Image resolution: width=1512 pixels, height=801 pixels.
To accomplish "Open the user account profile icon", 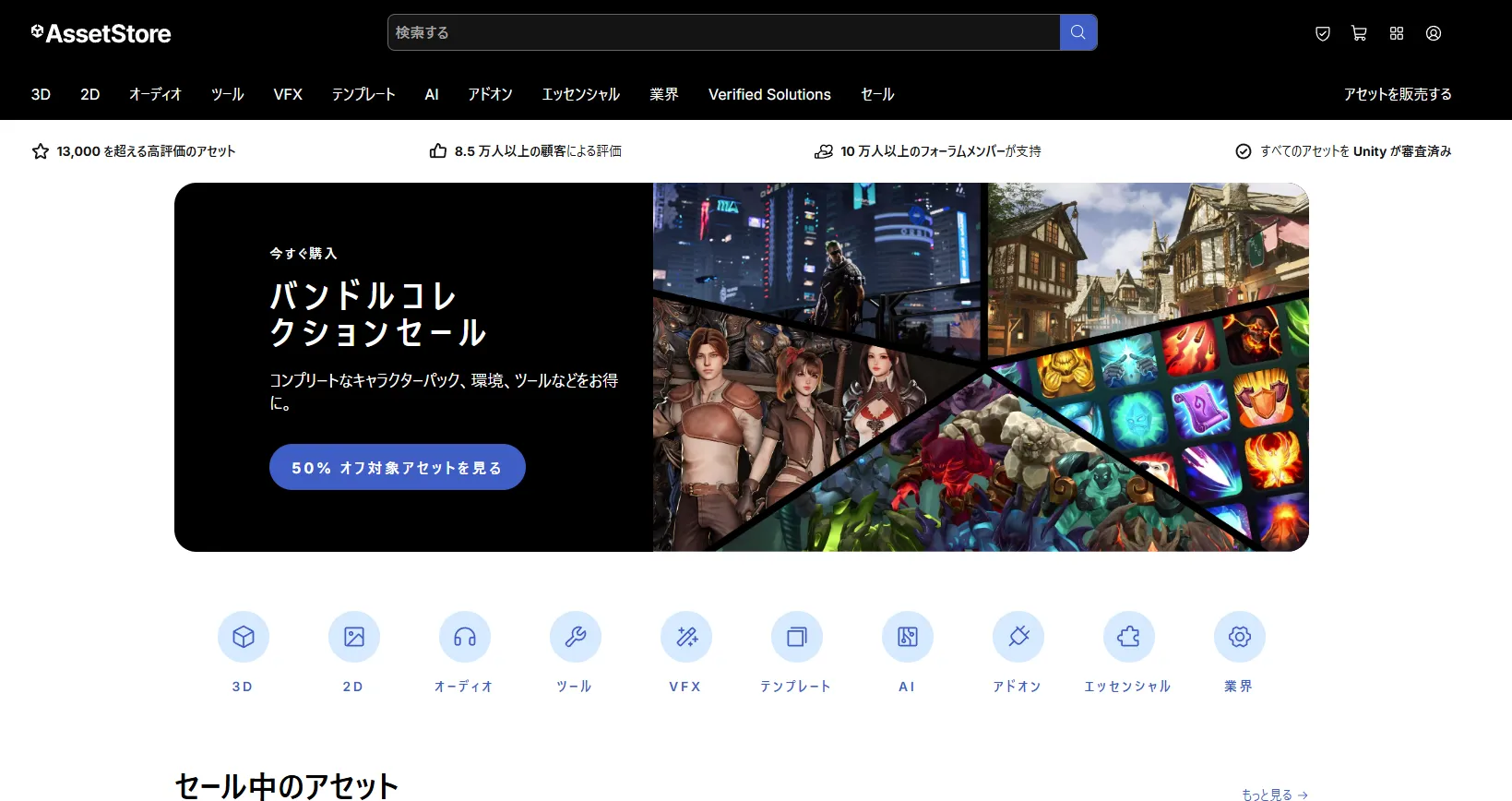I will [1433, 33].
